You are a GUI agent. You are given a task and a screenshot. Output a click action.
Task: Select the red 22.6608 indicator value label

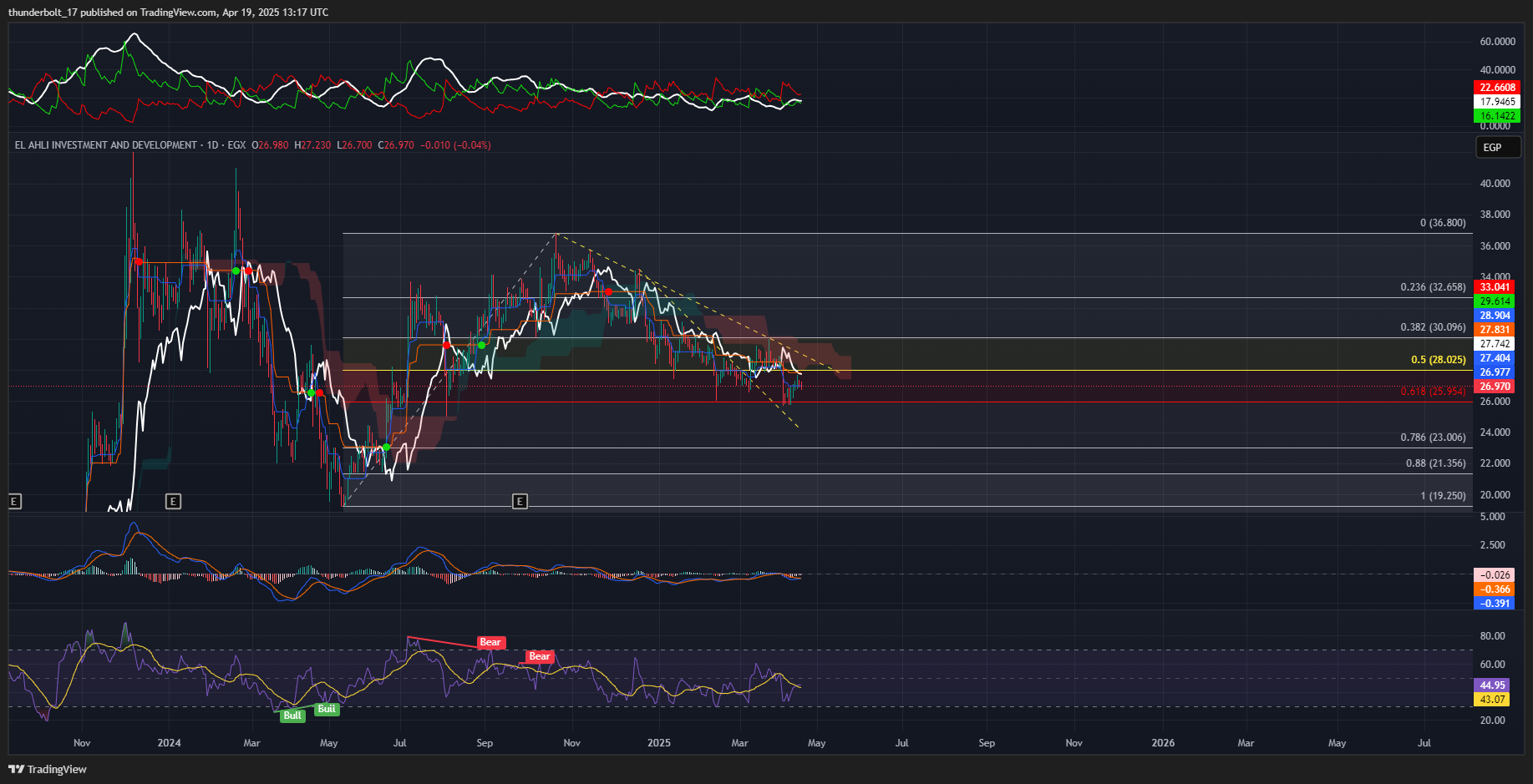tap(1497, 88)
